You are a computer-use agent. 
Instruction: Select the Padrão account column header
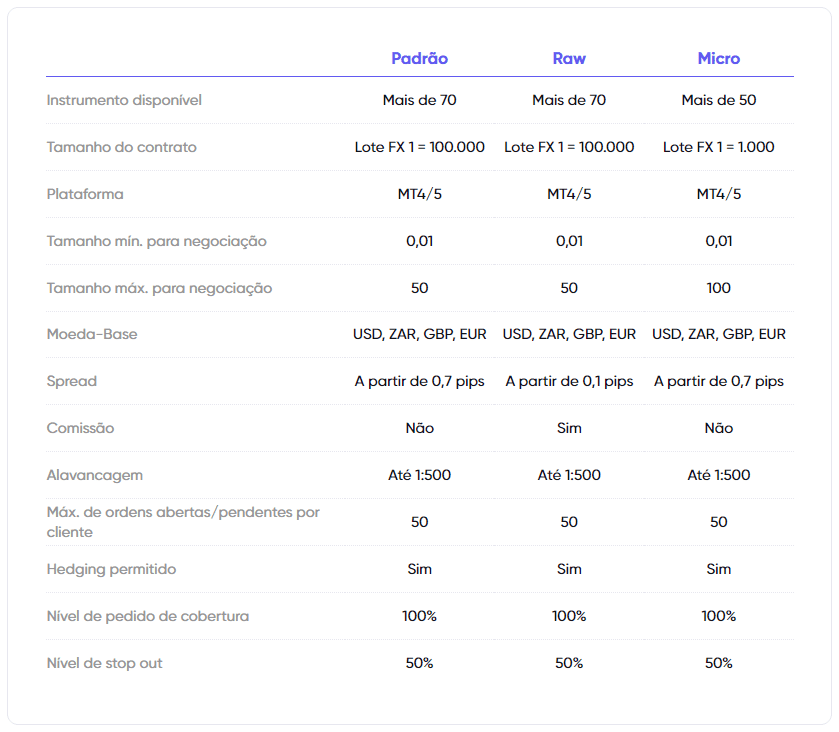[x=419, y=58]
